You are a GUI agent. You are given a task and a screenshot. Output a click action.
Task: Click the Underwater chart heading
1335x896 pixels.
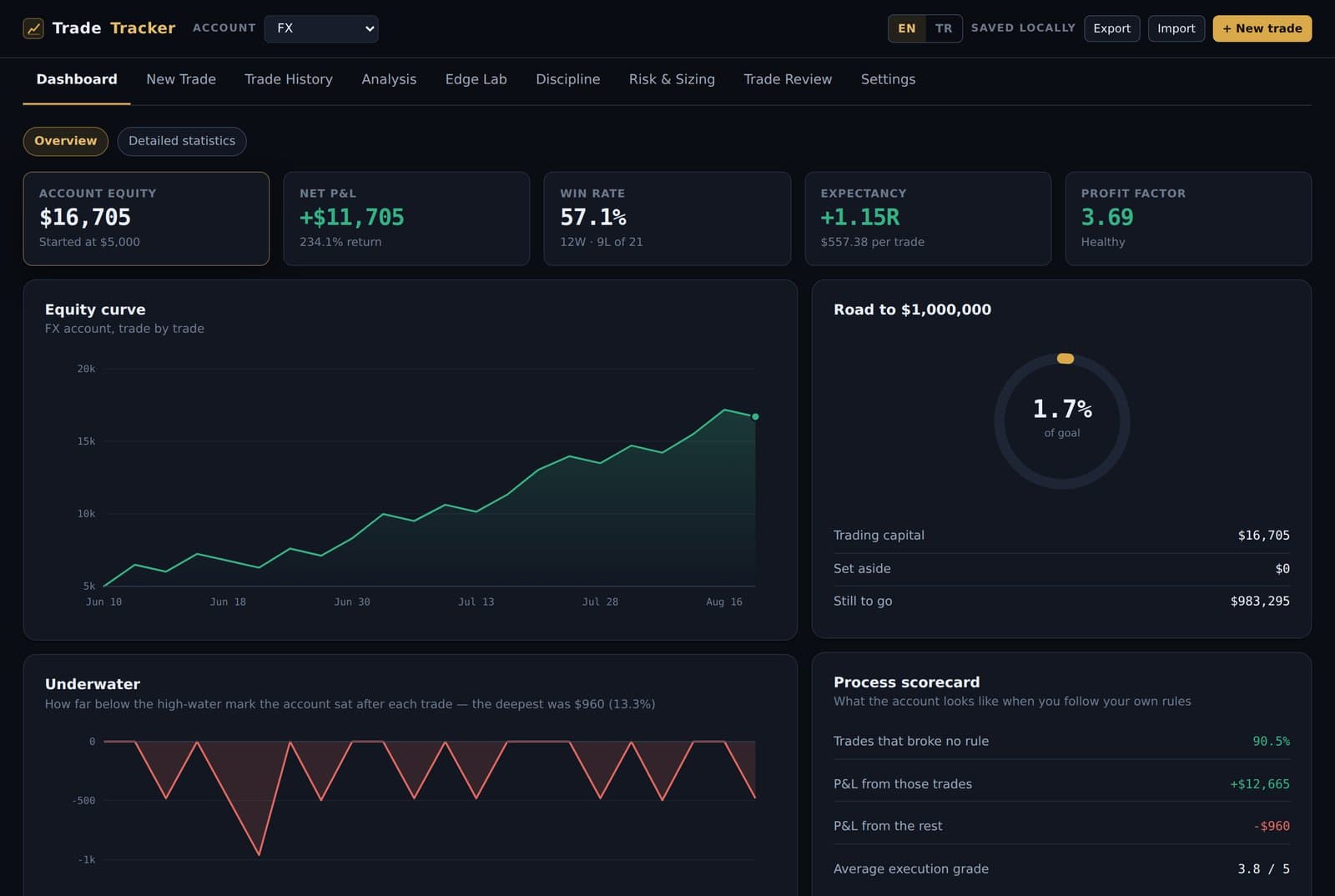coord(93,684)
